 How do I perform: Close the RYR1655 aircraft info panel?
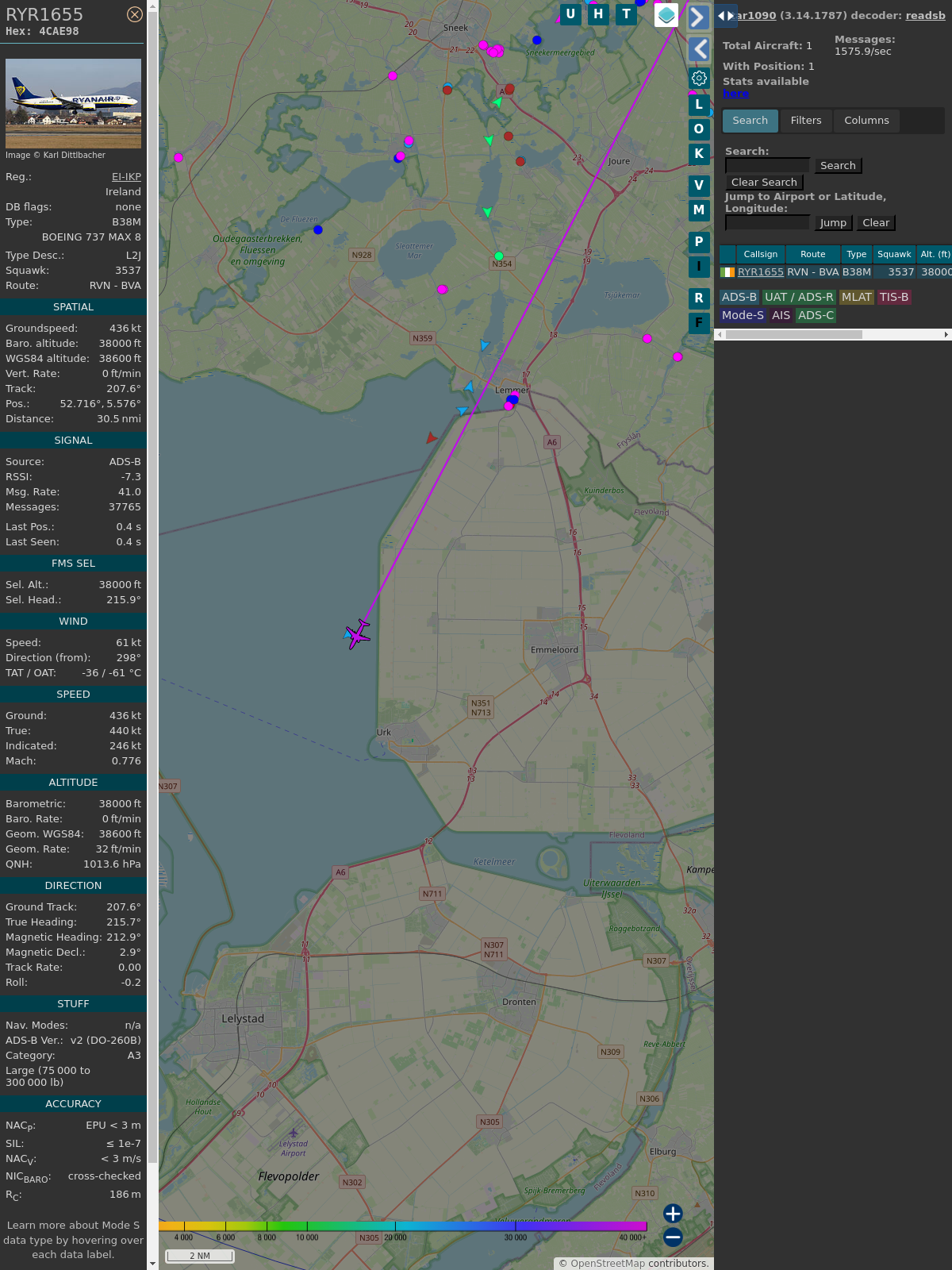point(135,14)
